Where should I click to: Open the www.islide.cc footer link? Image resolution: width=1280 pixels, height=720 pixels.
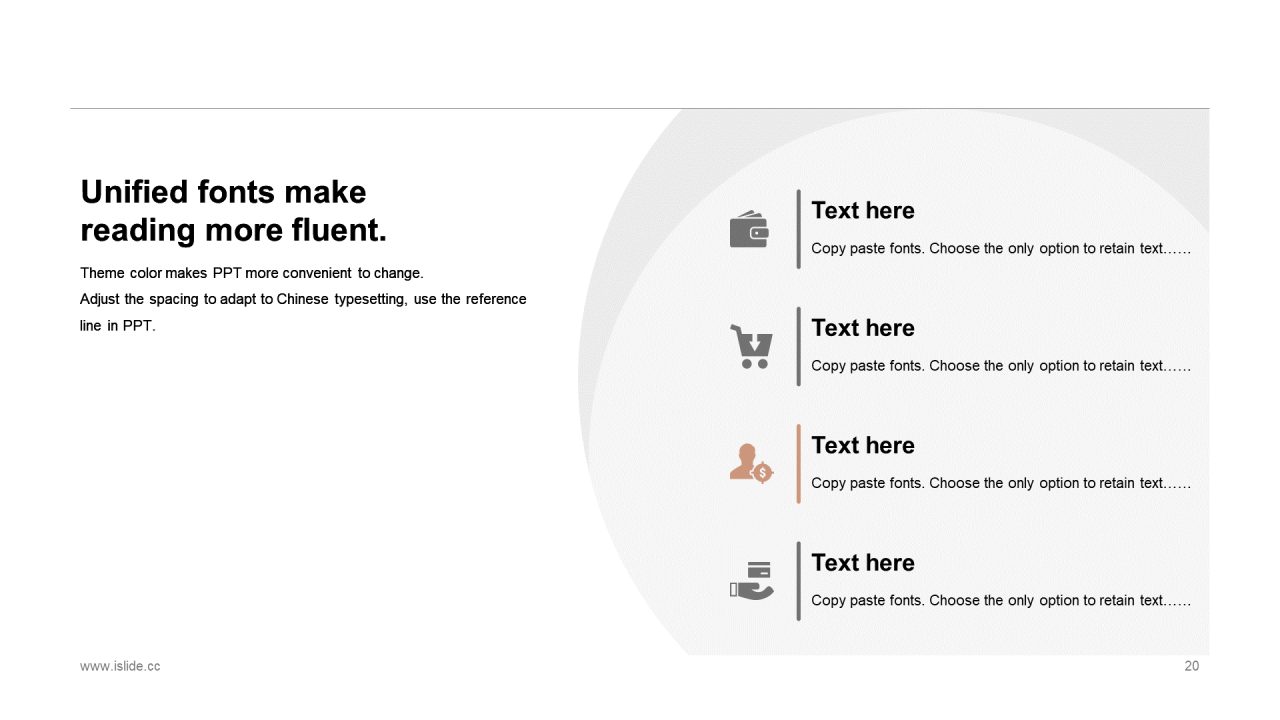120,666
